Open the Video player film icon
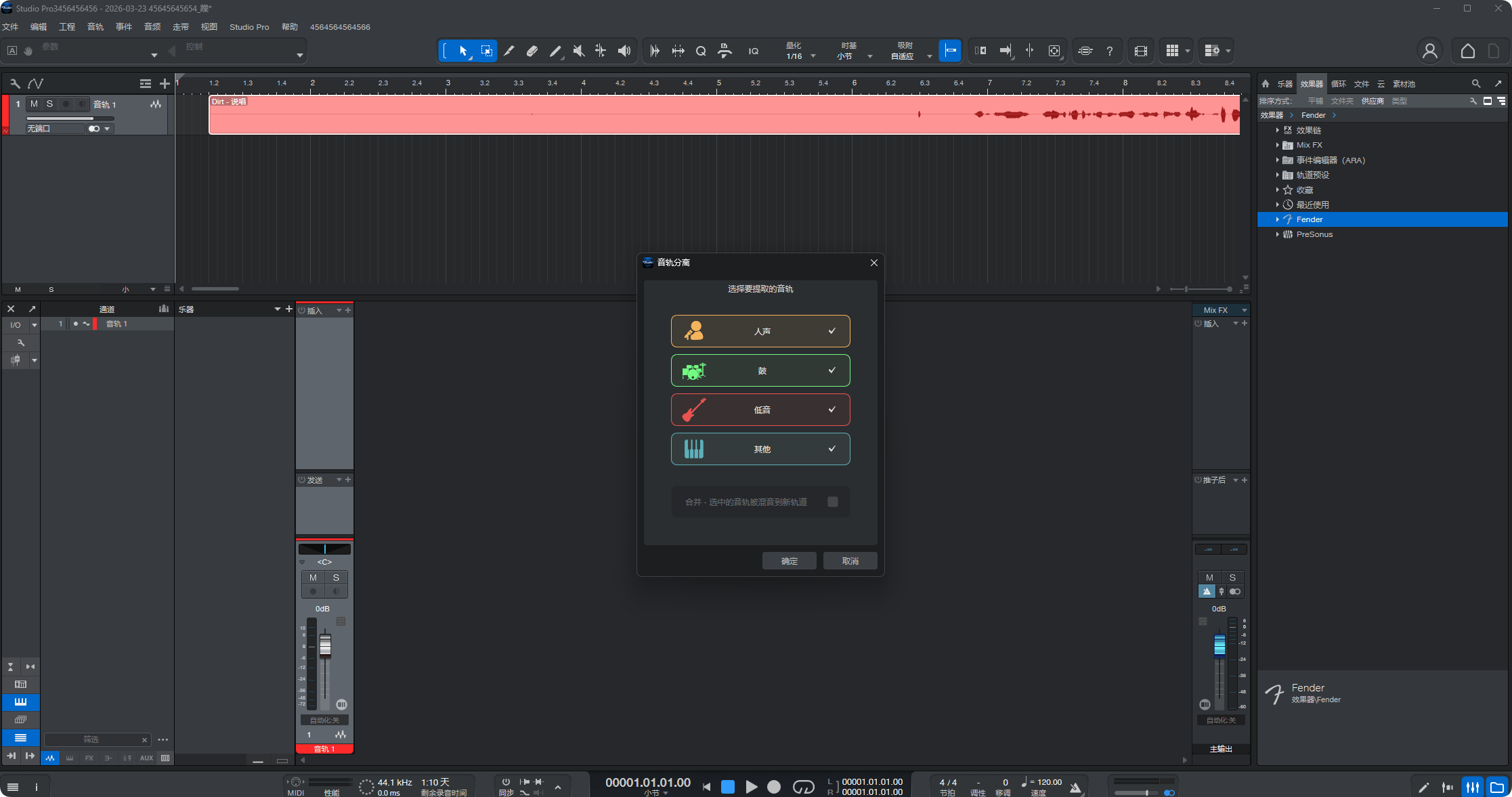 [1140, 51]
